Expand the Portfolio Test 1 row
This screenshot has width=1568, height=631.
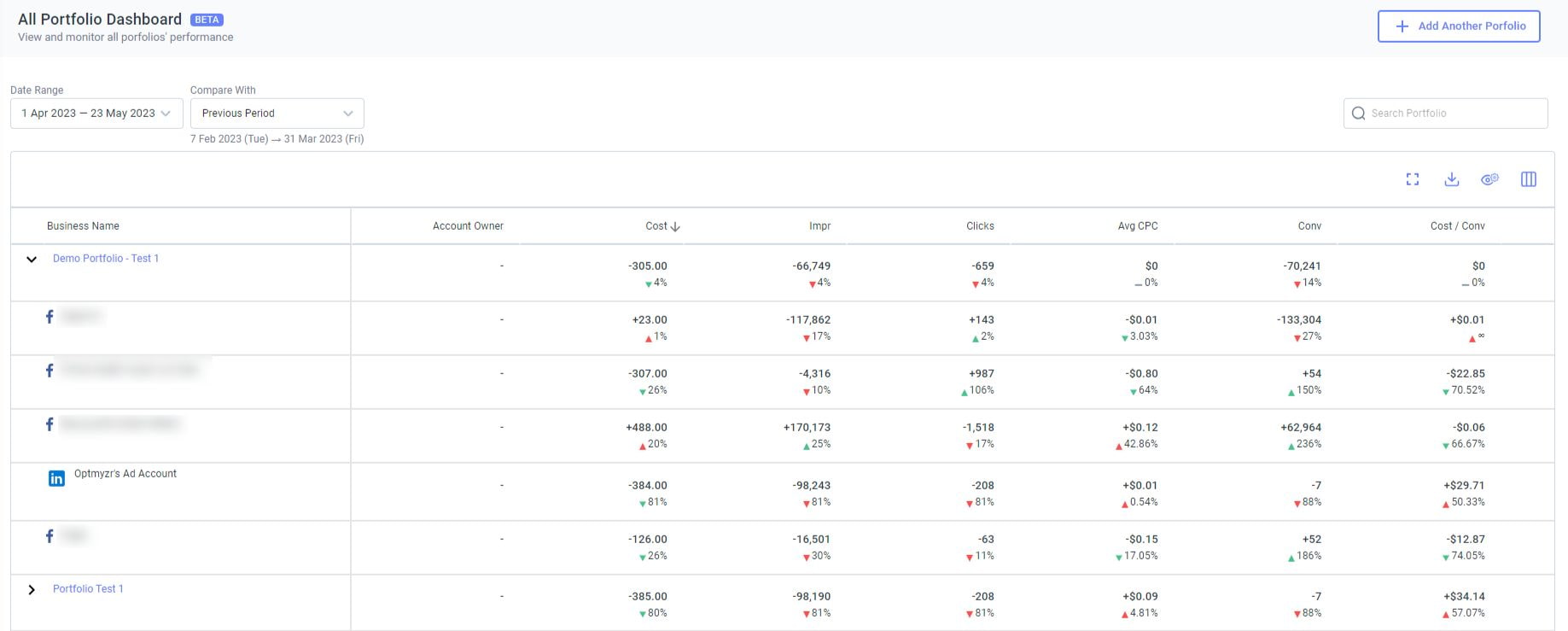[32, 590]
